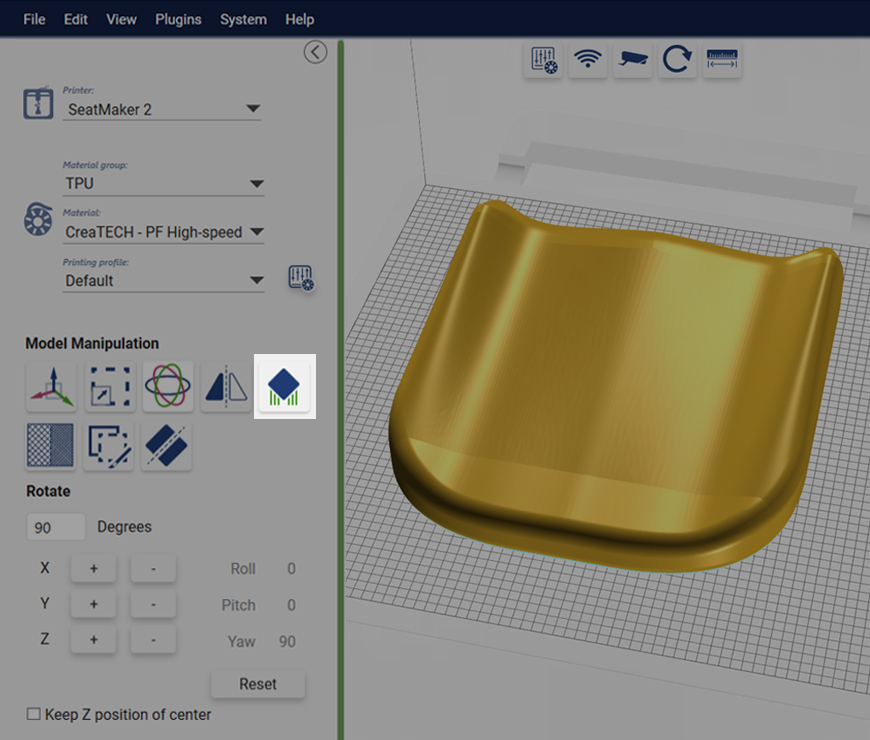The height and width of the screenshot is (740, 870).
Task: Click the Yaw value 90
Action: click(287, 642)
